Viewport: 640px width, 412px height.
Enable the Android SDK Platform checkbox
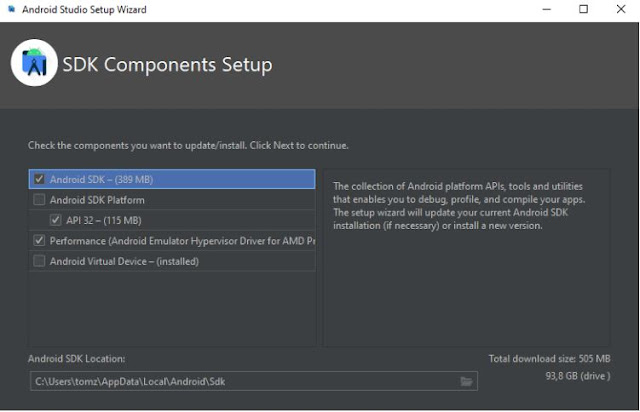tap(39, 200)
